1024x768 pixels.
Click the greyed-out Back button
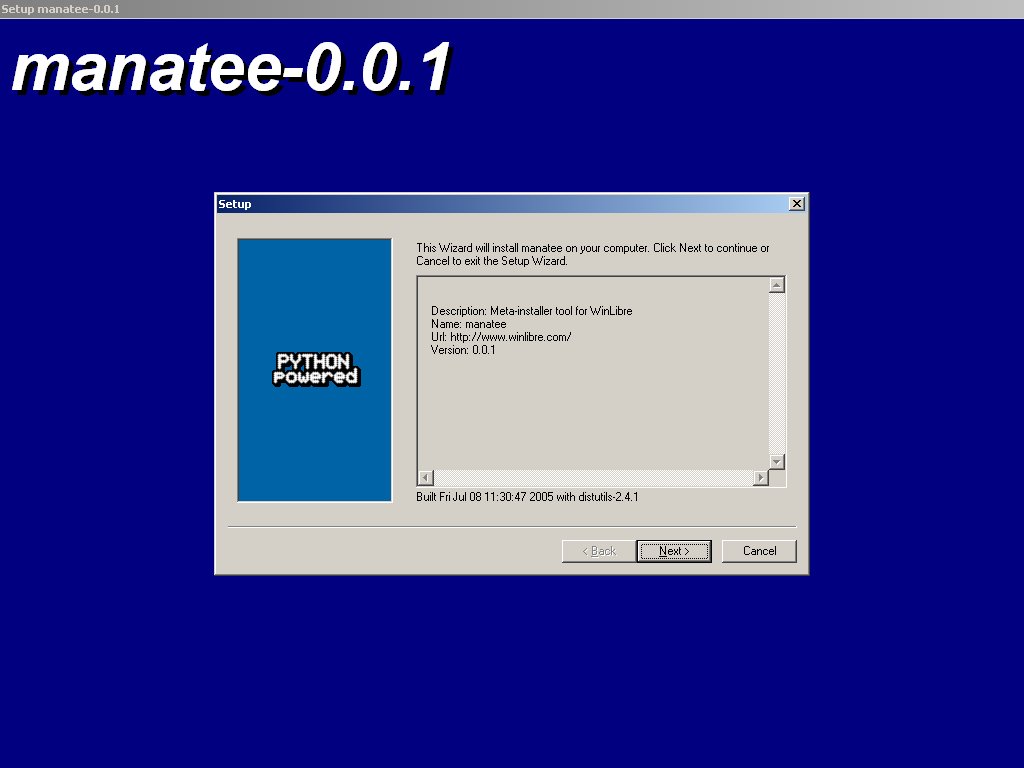[598, 551]
